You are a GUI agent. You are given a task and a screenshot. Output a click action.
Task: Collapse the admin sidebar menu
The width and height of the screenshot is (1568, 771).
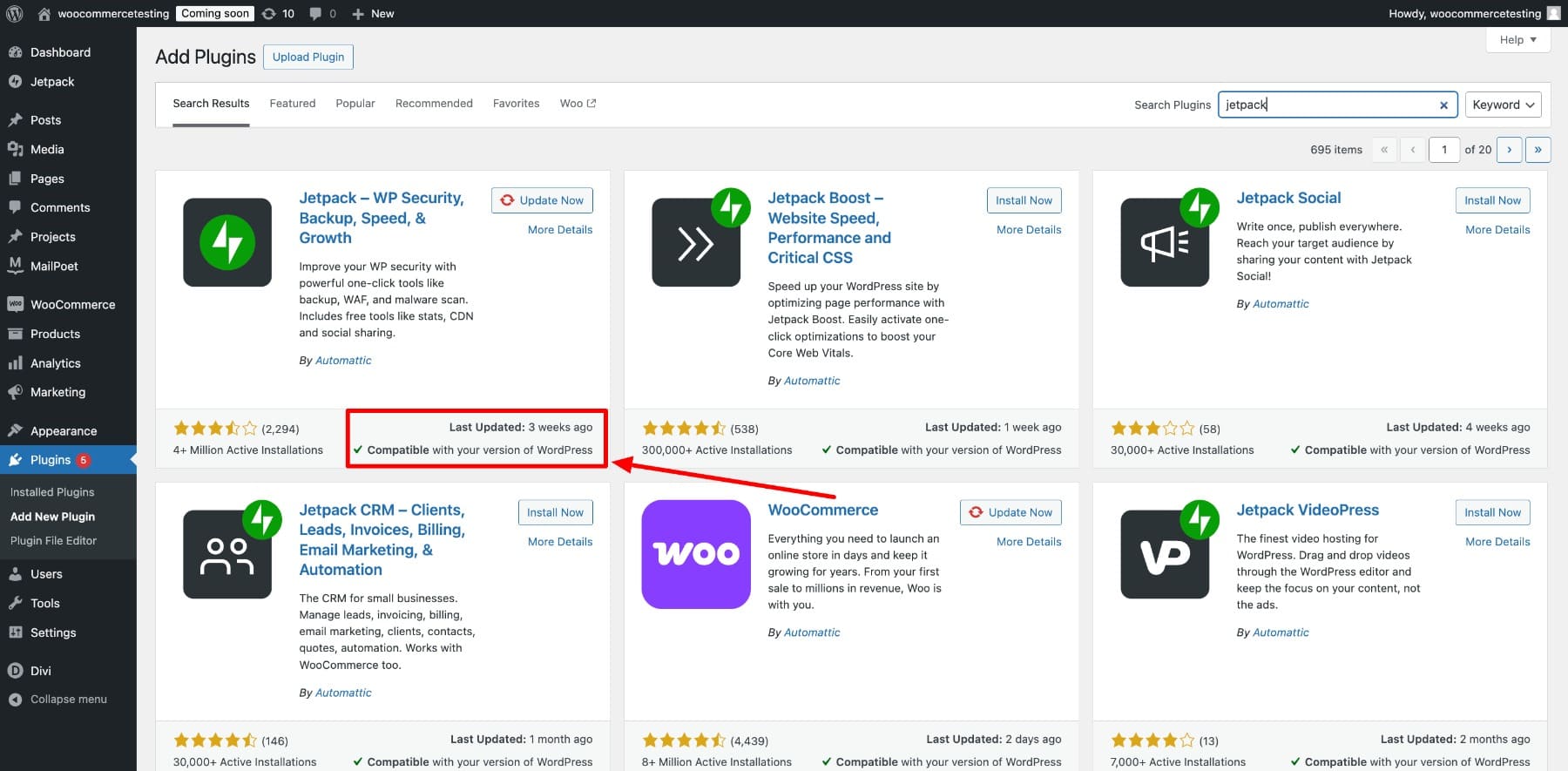tap(68, 700)
